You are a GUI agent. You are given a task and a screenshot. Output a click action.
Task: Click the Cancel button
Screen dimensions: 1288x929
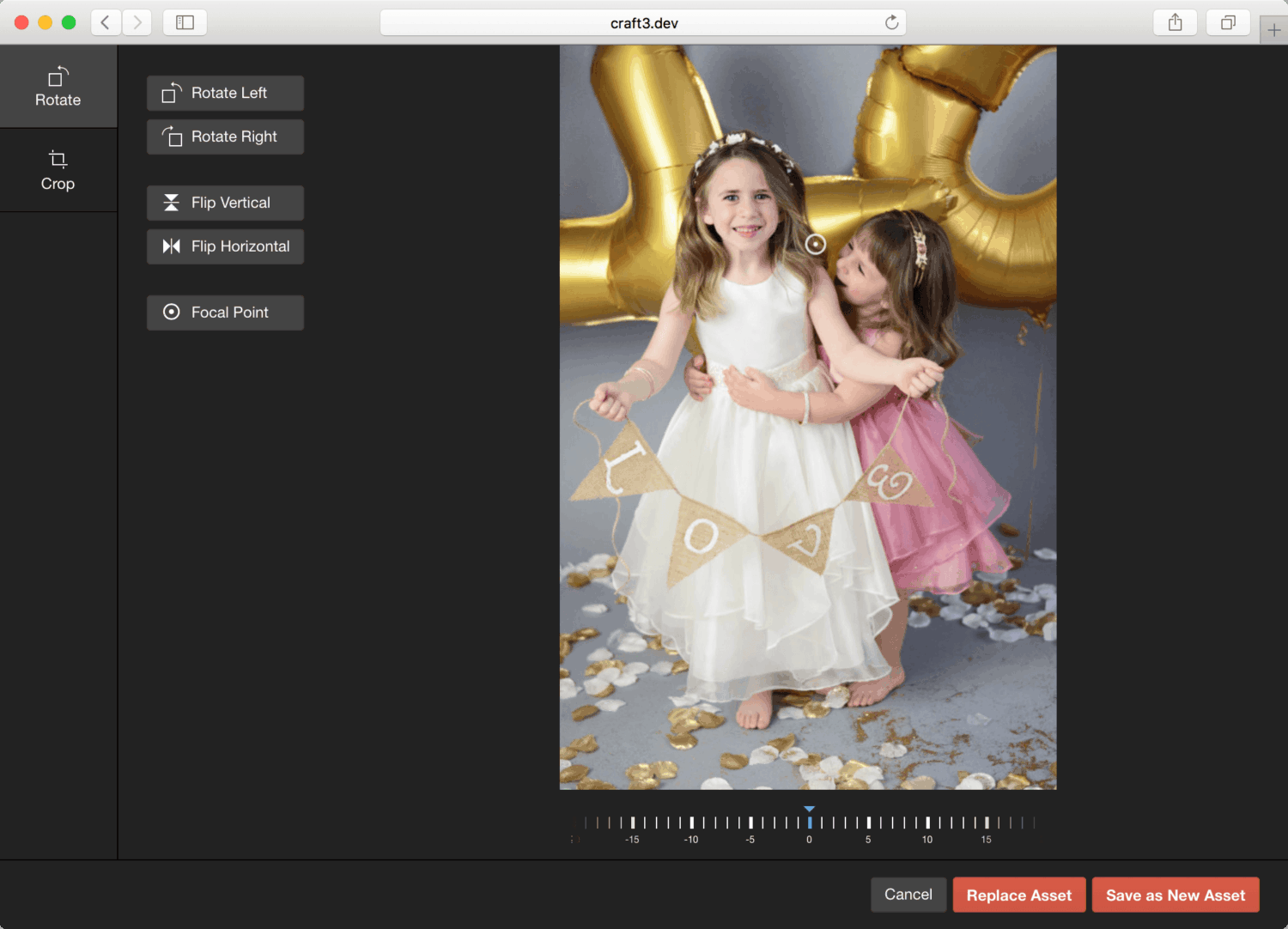(908, 894)
